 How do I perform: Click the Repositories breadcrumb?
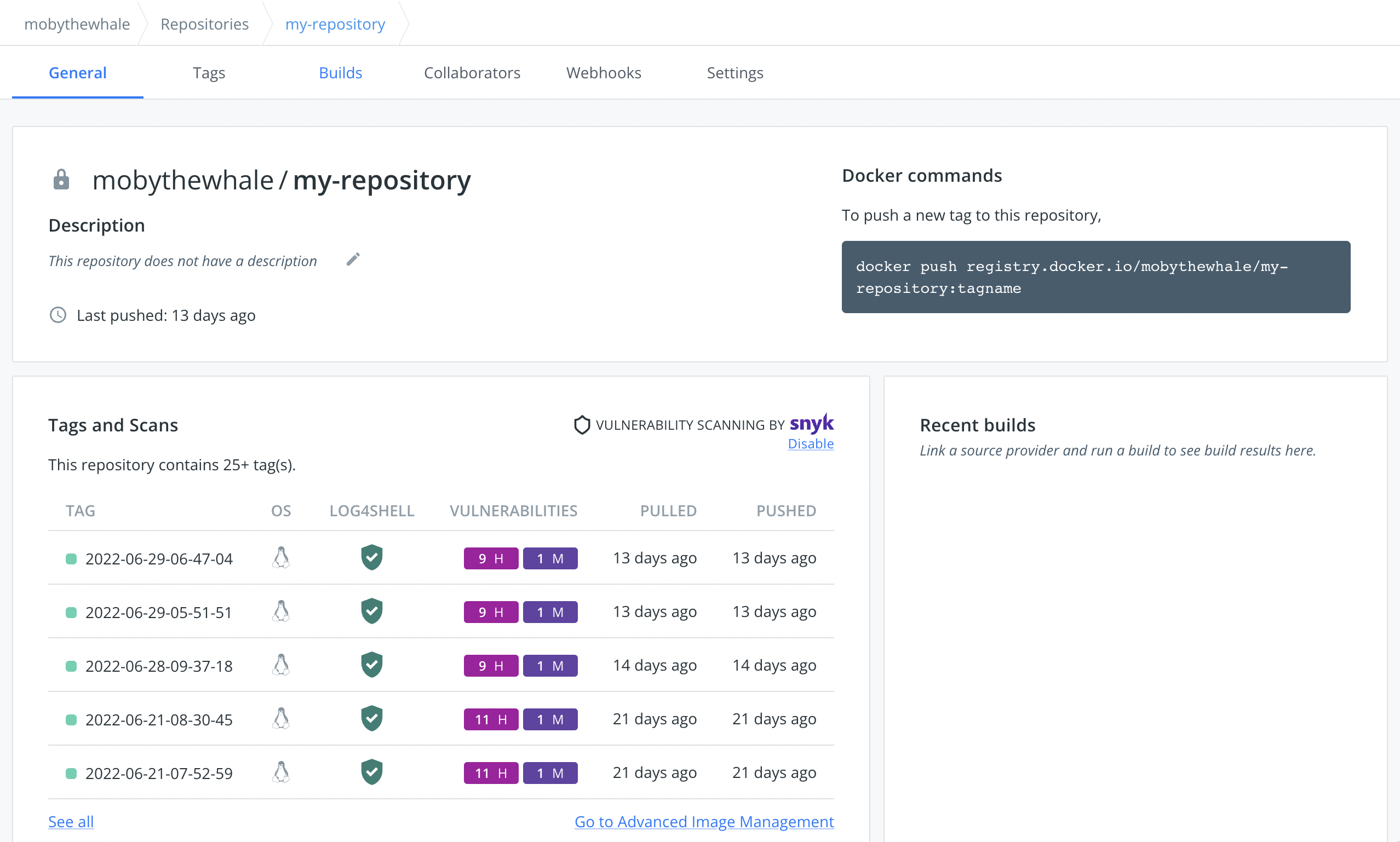tap(204, 24)
